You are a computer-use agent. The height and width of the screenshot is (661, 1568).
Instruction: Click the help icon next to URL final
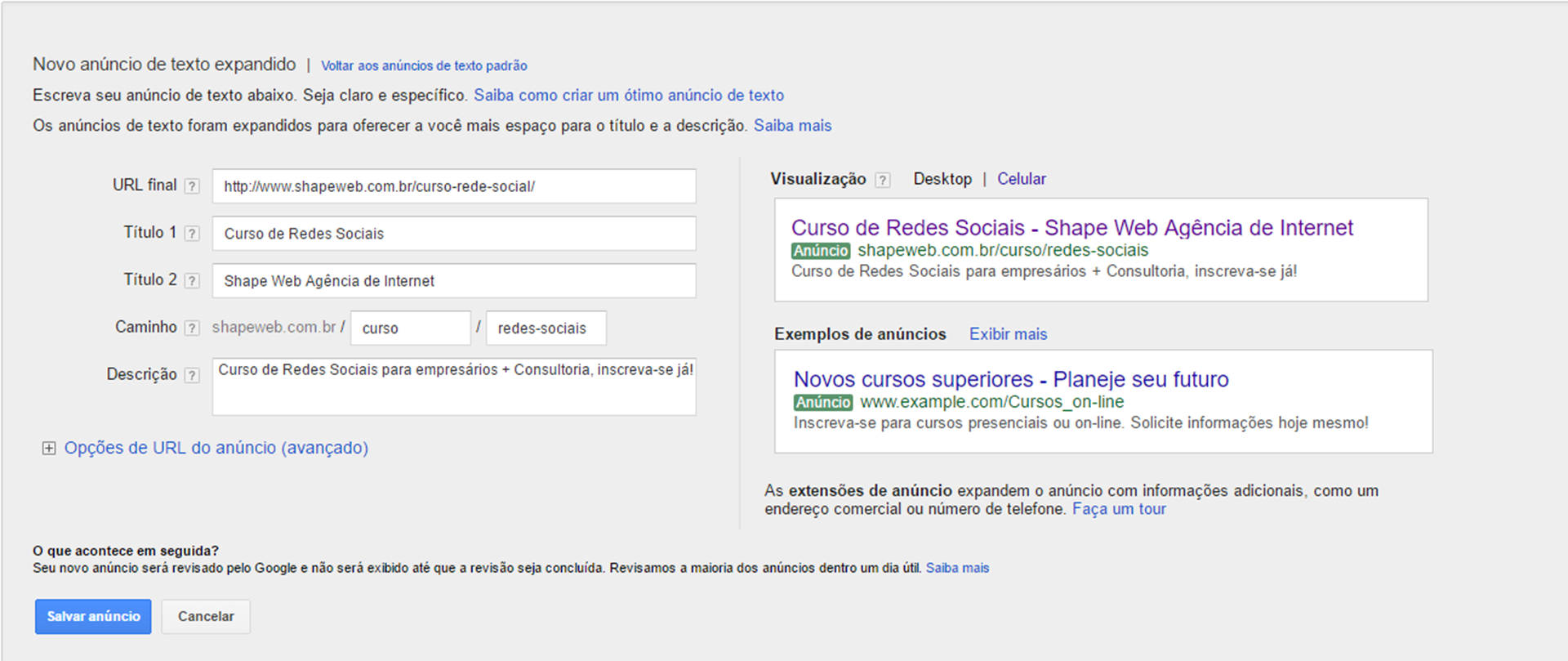192,186
